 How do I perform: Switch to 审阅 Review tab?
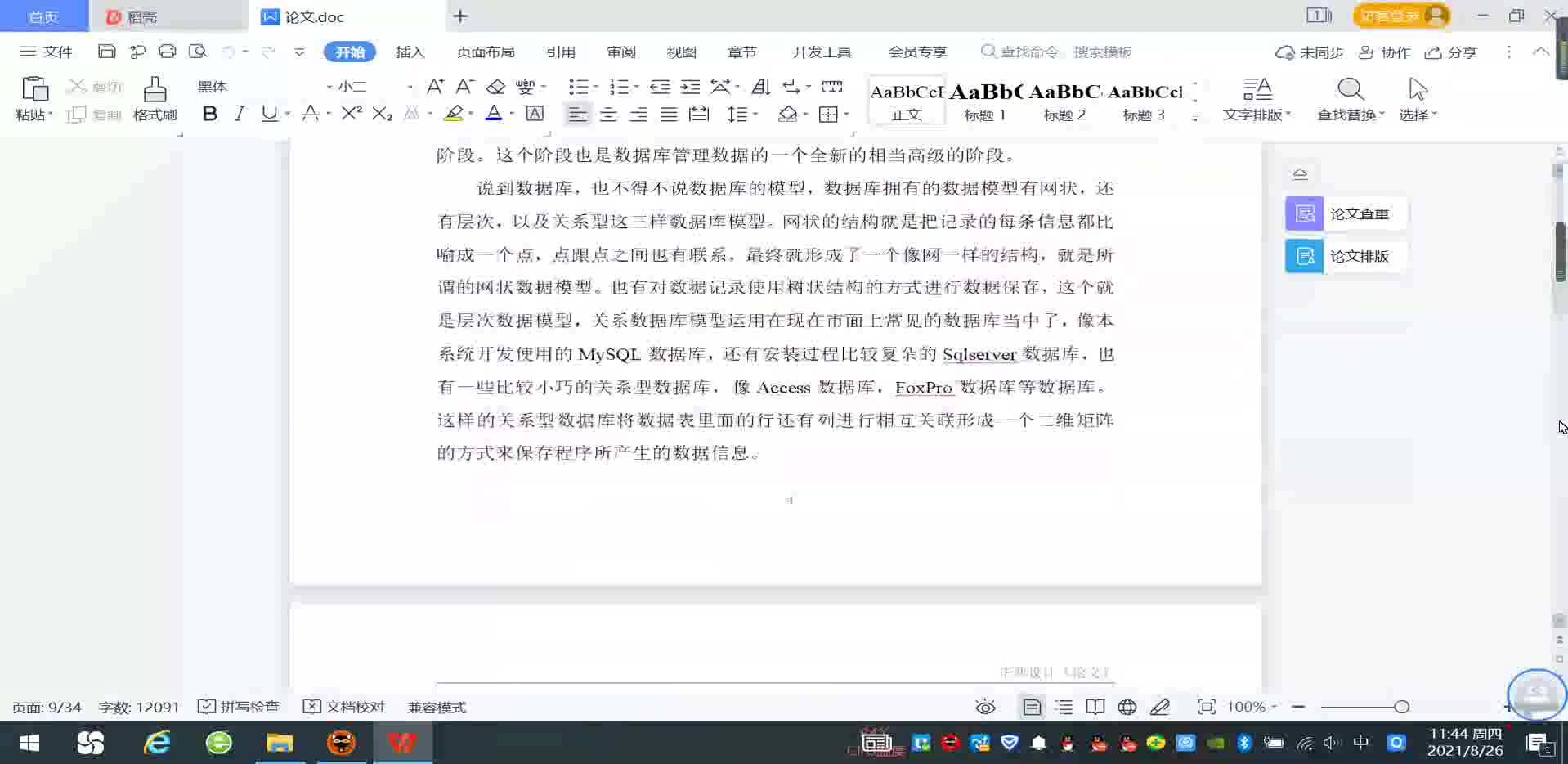point(621,52)
